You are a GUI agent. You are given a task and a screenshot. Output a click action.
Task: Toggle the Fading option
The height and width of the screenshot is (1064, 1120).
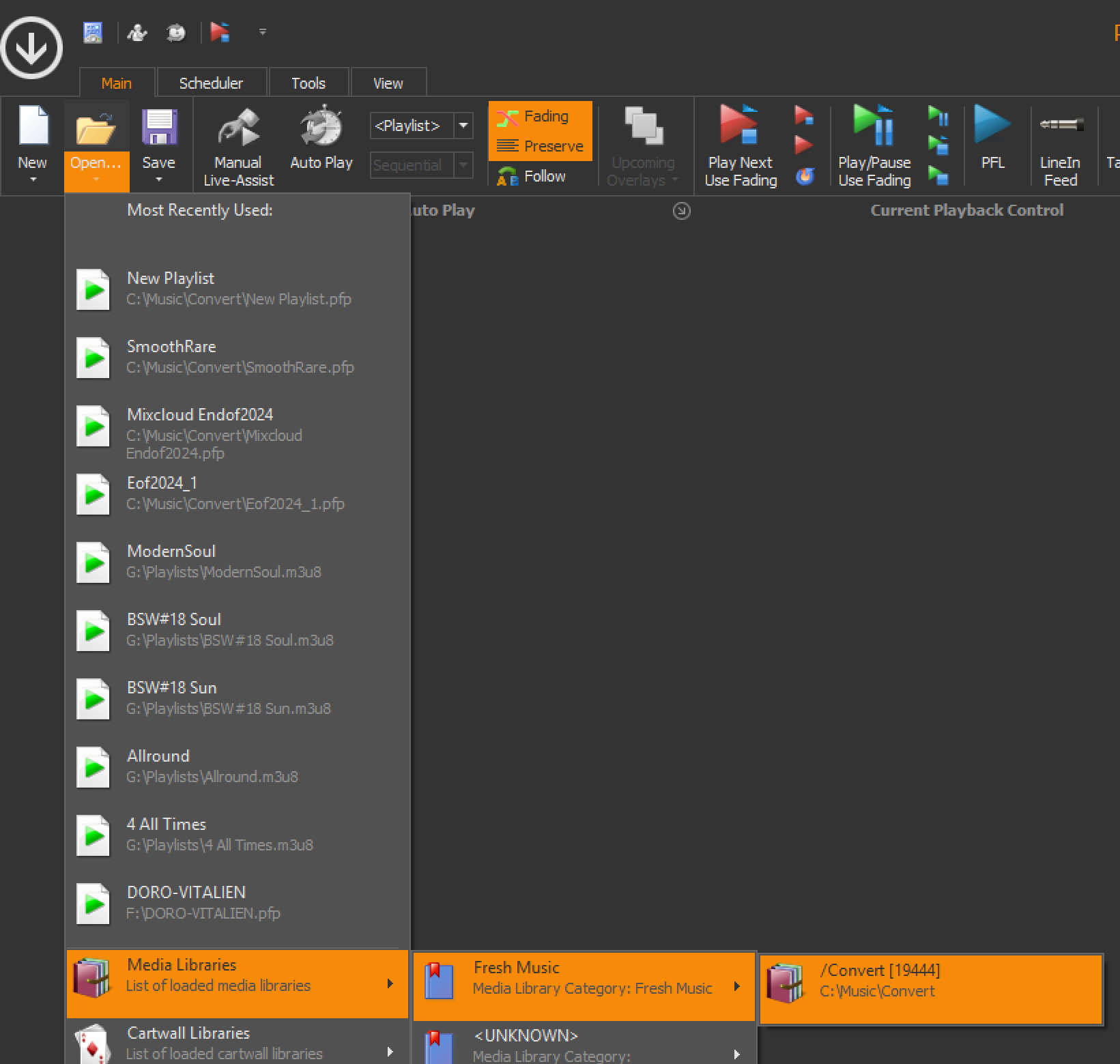[x=540, y=117]
